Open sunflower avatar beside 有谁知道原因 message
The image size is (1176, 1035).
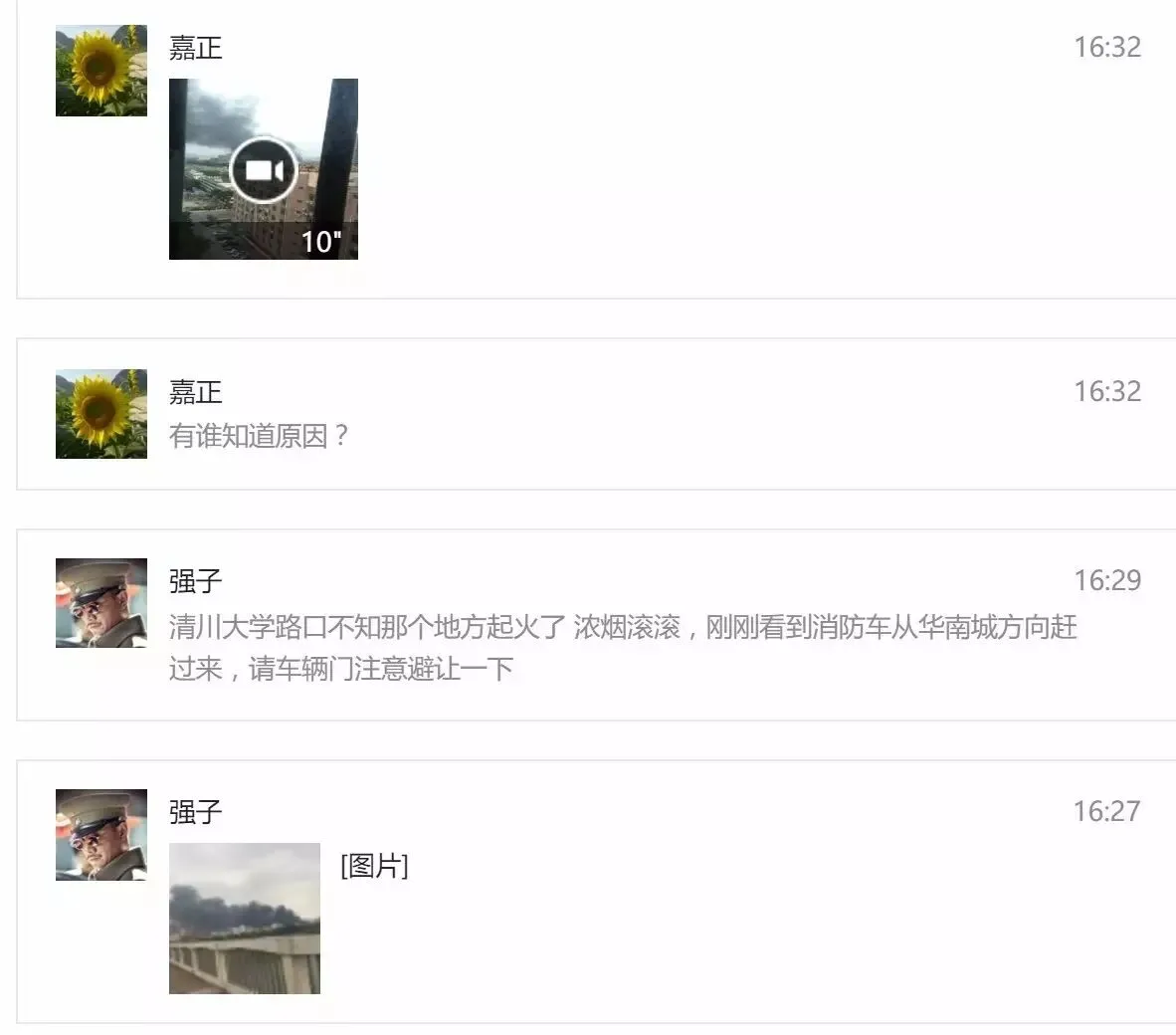pyautogui.click(x=101, y=413)
